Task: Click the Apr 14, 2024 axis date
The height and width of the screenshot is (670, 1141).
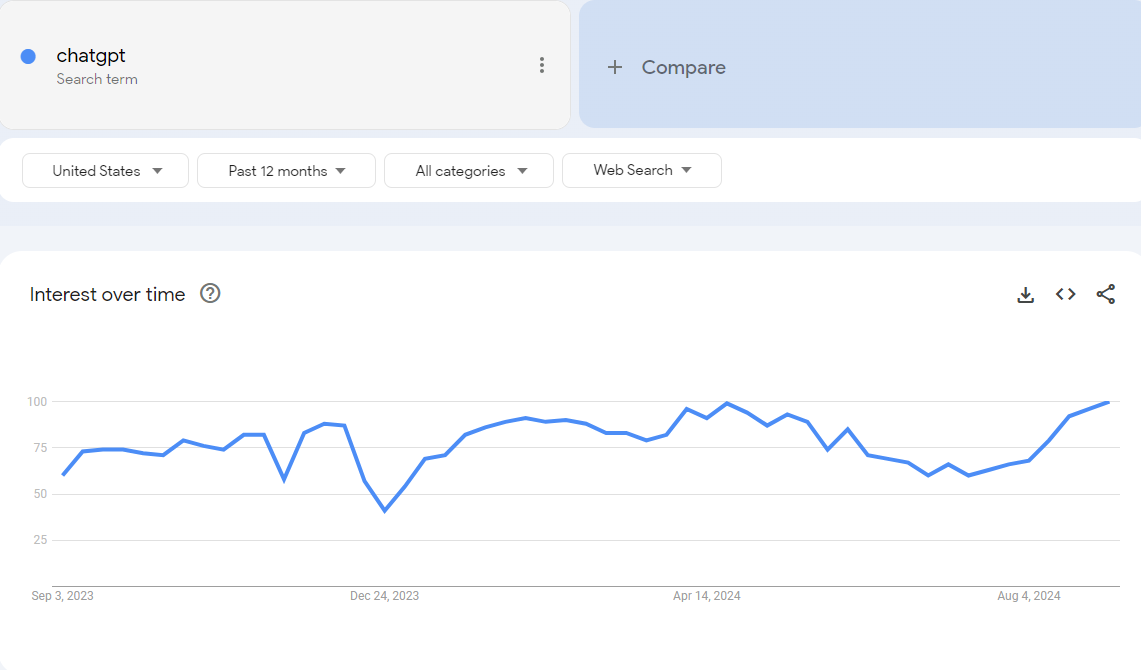Action: (706, 596)
